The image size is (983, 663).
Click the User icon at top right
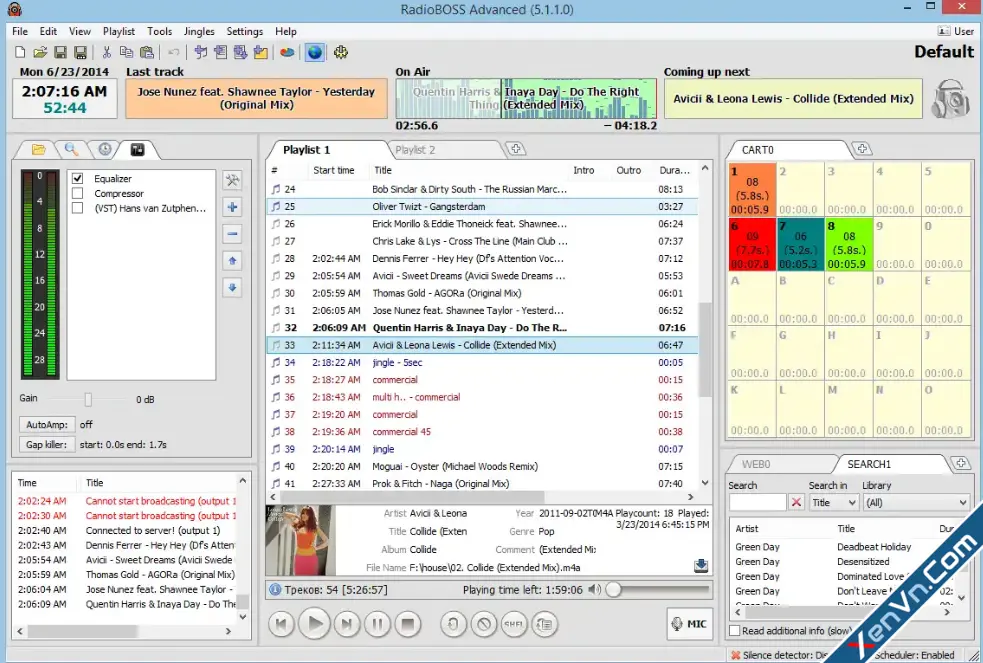[944, 31]
